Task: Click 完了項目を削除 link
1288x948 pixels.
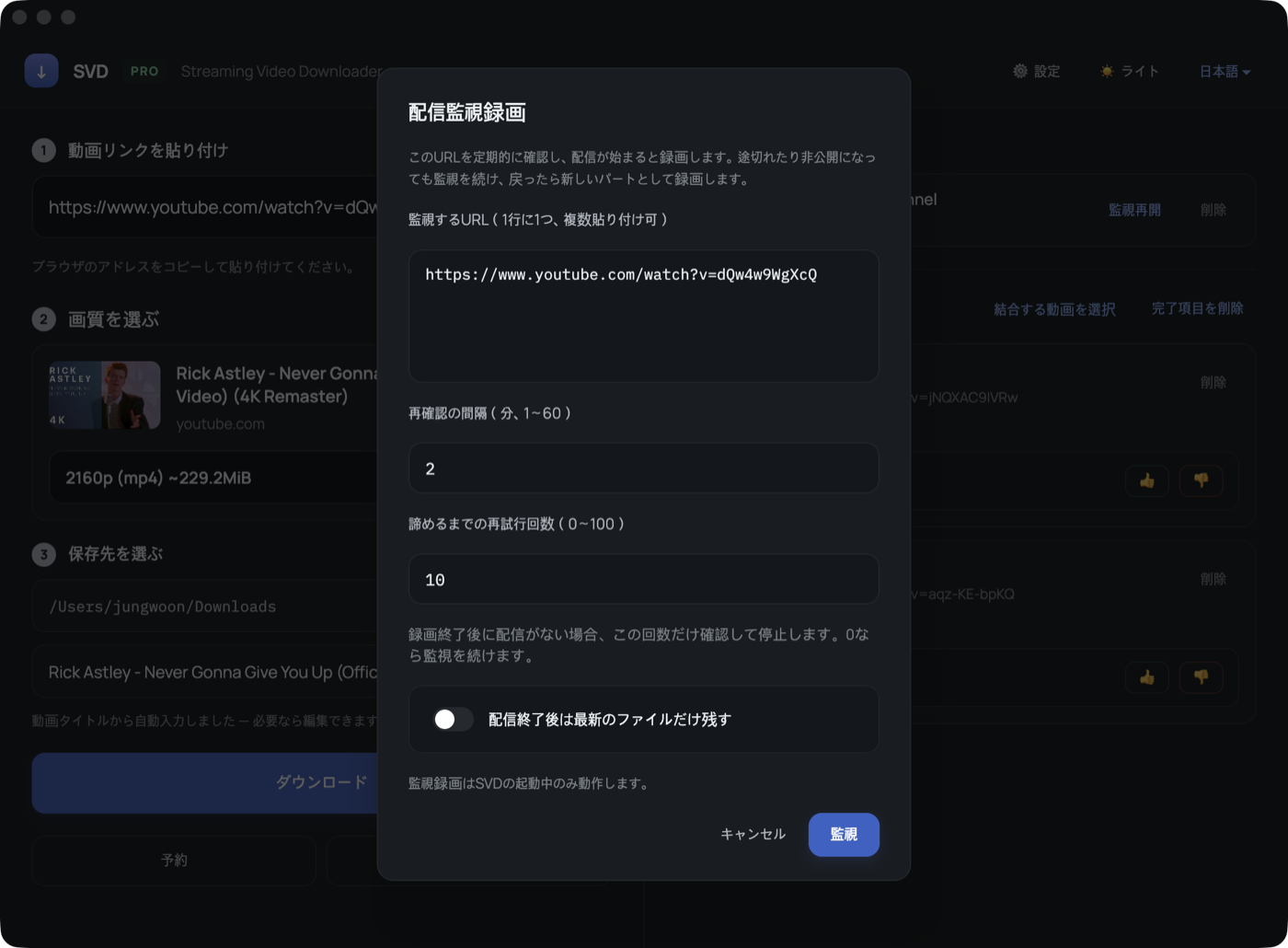Action: (x=1197, y=308)
